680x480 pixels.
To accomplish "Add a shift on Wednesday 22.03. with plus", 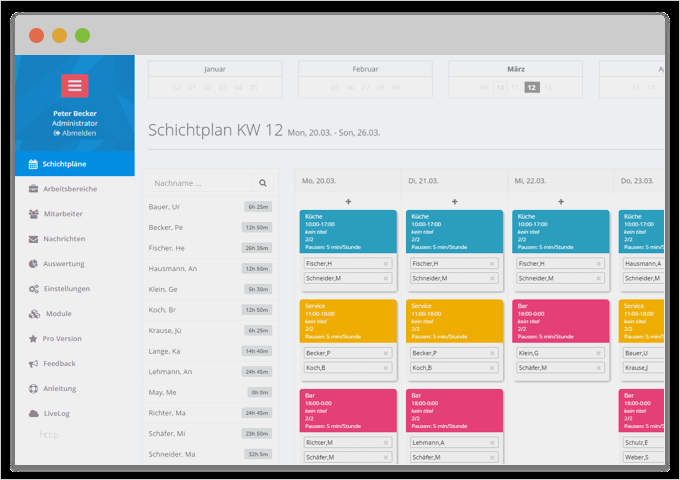I will point(561,201).
